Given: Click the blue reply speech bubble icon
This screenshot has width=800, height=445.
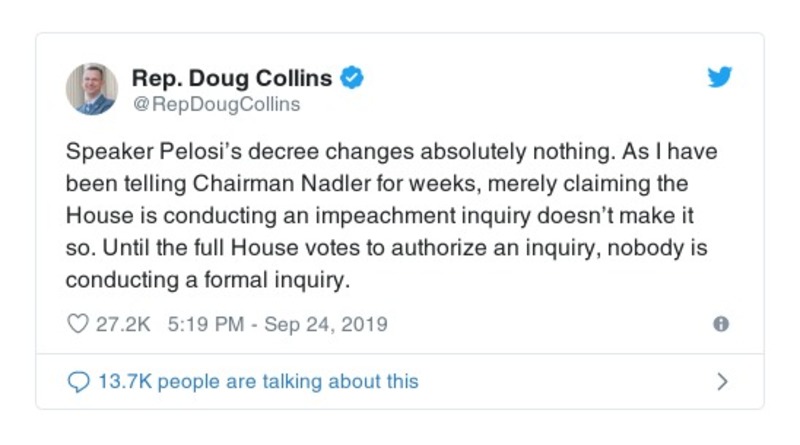Looking at the screenshot, I should click(x=78, y=381).
